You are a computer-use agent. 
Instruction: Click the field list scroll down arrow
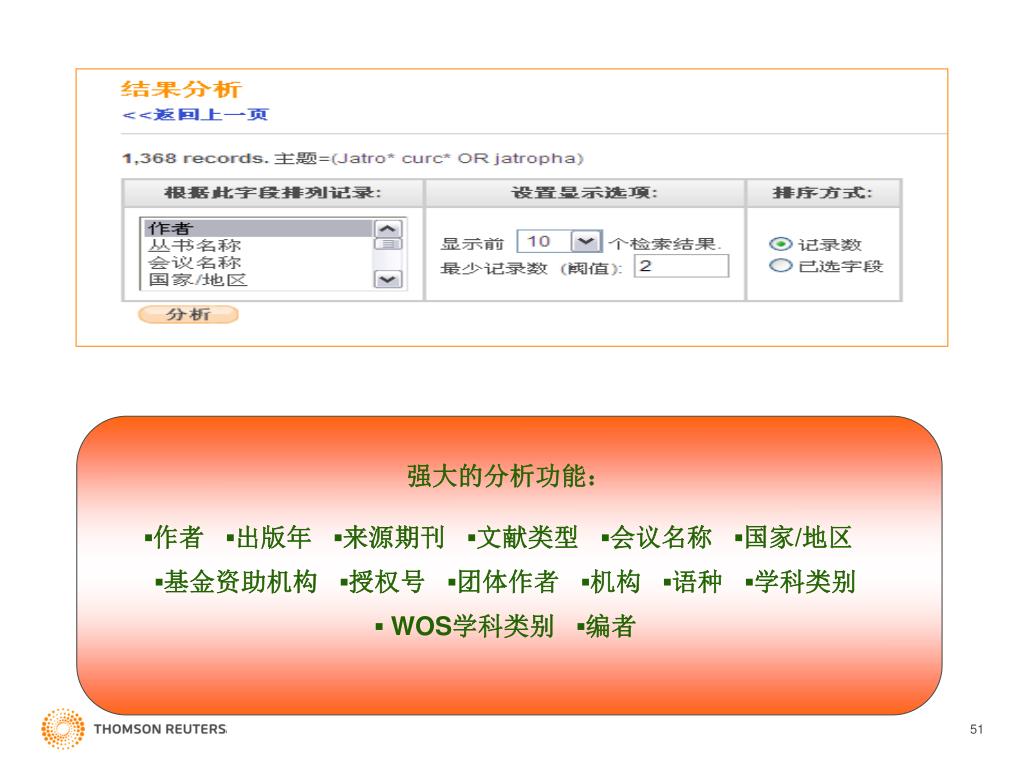[x=388, y=280]
